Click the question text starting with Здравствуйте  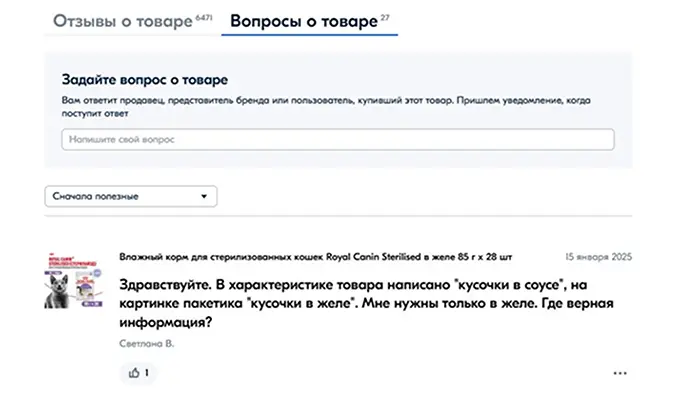pyautogui.click(x=366, y=303)
